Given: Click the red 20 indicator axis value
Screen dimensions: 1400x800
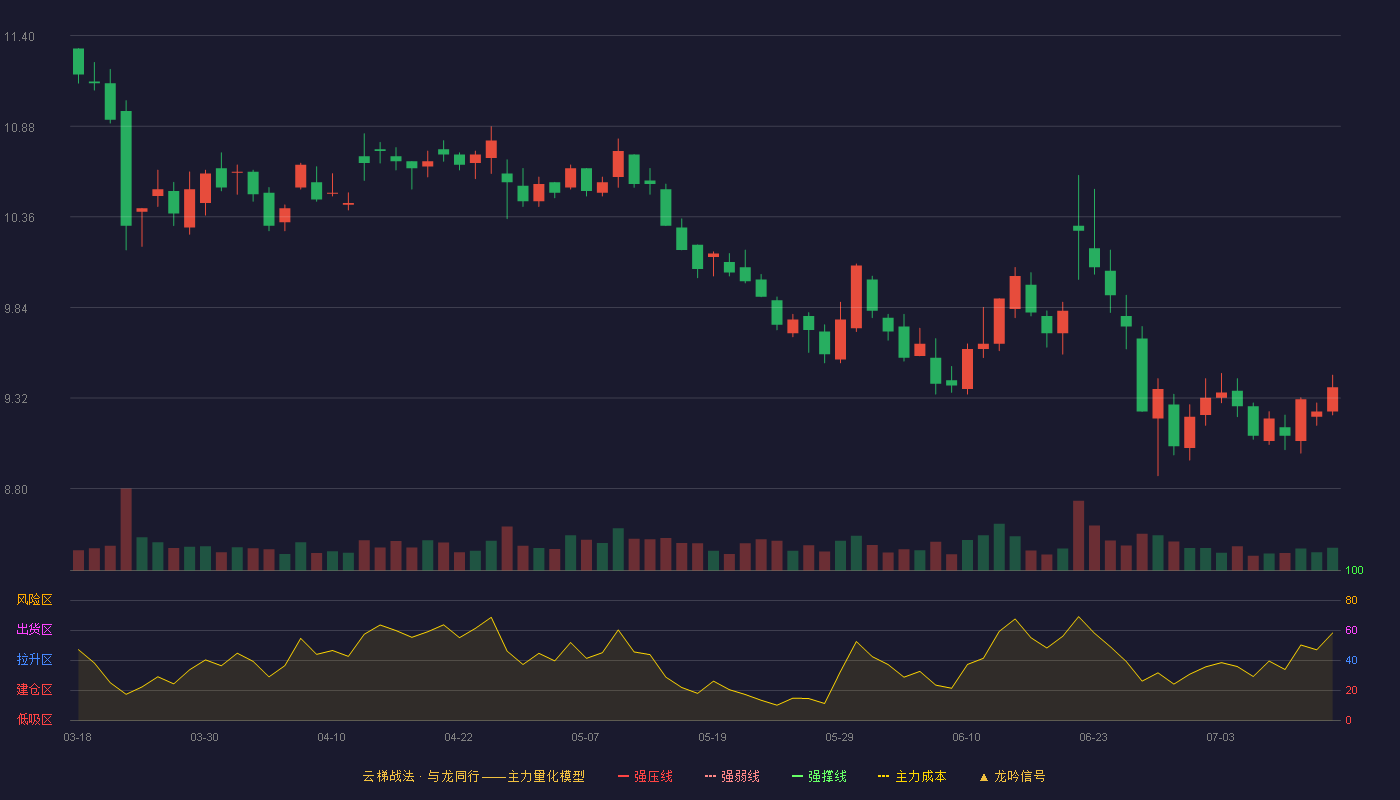Looking at the screenshot, I should [1351, 690].
